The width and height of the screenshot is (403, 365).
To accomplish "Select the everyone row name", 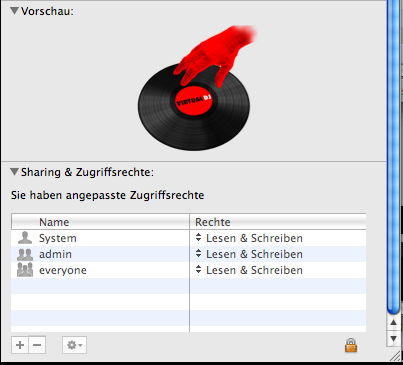I will pos(63,270).
